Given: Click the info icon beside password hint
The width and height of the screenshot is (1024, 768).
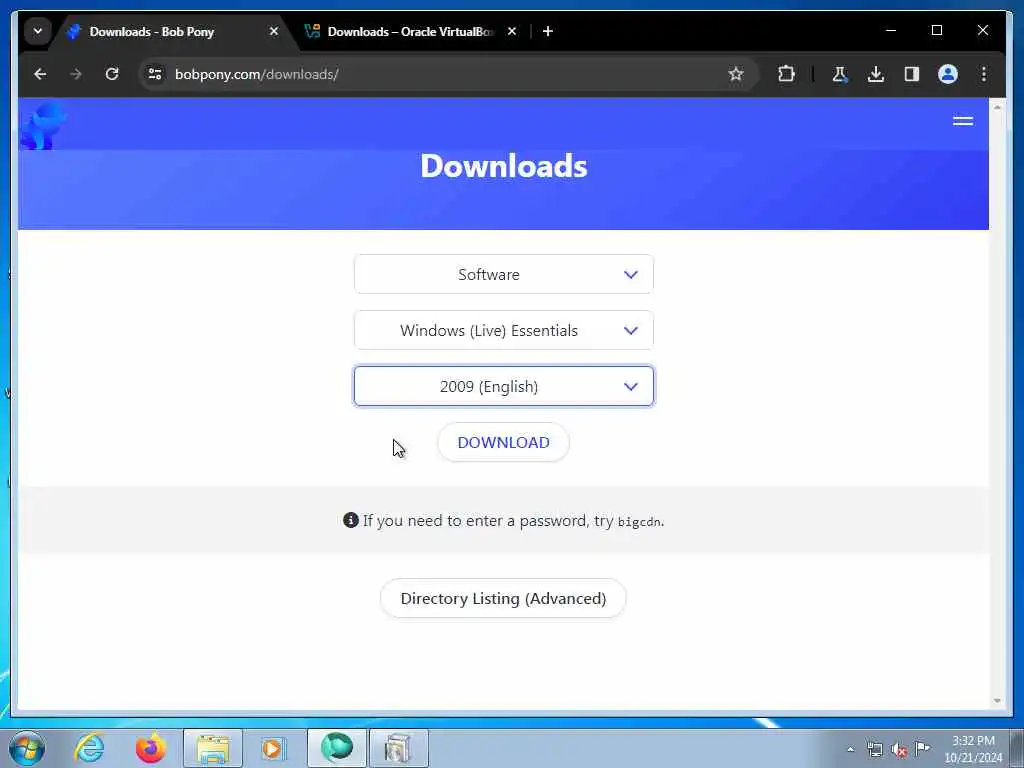Looking at the screenshot, I should click(x=351, y=520).
